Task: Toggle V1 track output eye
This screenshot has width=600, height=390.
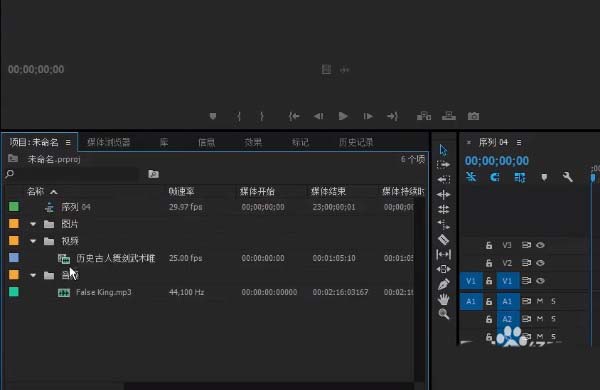Action: coord(540,281)
